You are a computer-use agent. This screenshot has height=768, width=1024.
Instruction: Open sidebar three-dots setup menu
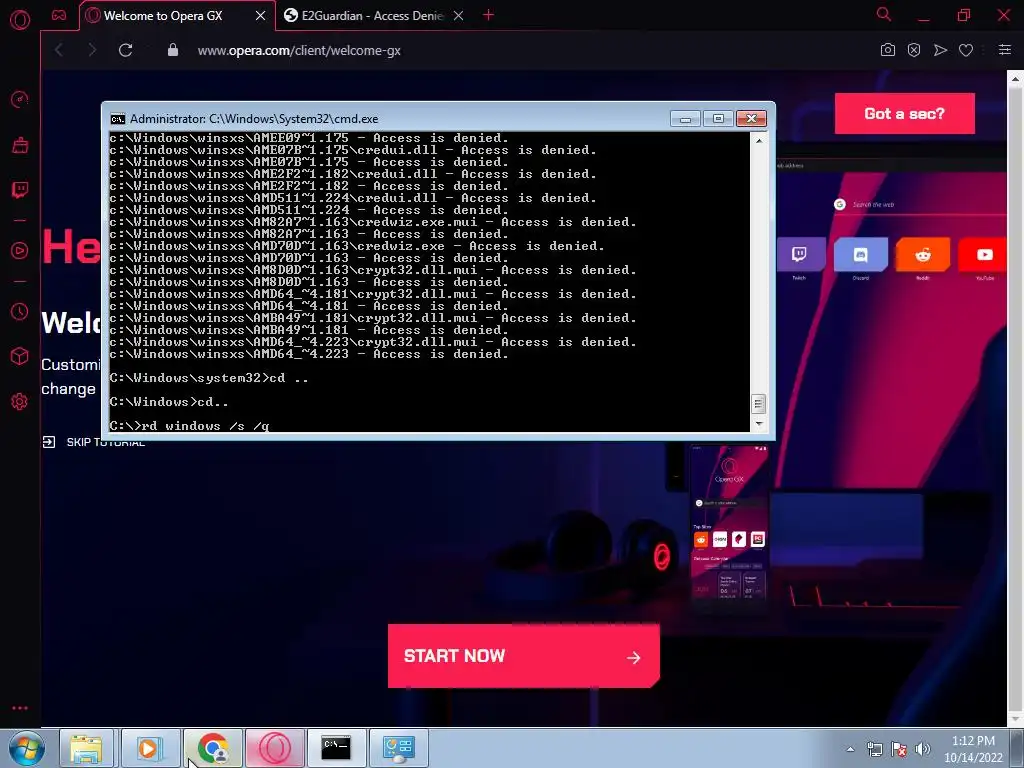pyautogui.click(x=20, y=708)
